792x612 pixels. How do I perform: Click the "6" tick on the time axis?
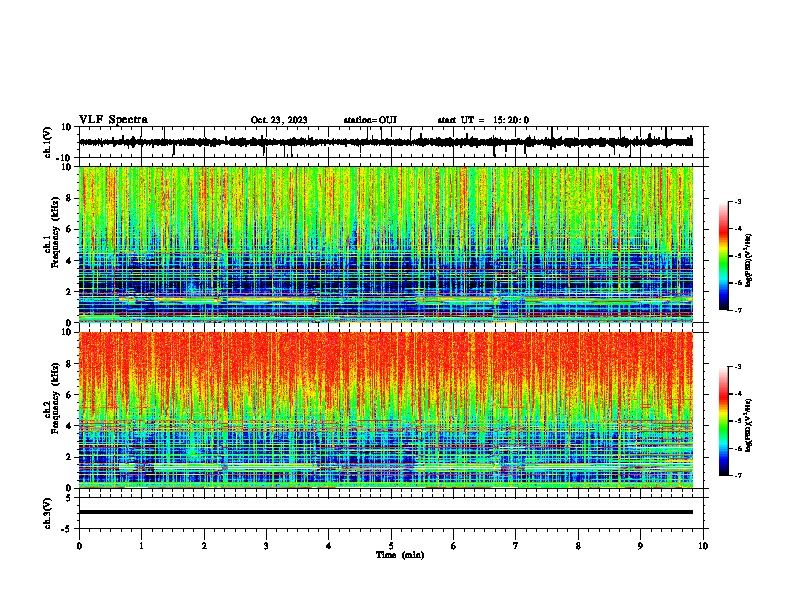point(454,545)
